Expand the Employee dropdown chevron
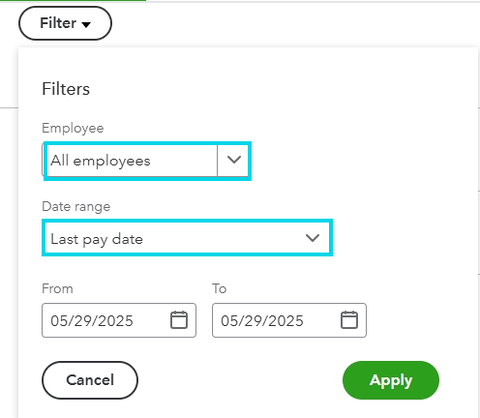The image size is (480, 418). point(234,160)
